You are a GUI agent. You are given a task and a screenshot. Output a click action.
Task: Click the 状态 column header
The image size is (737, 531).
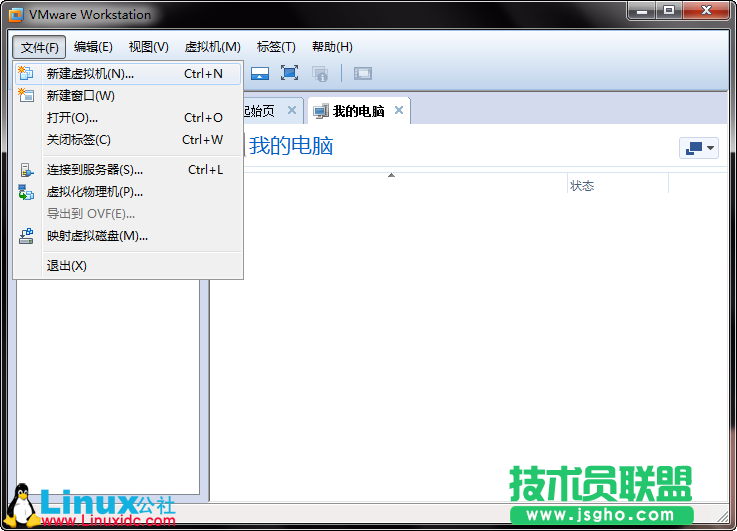(582, 185)
